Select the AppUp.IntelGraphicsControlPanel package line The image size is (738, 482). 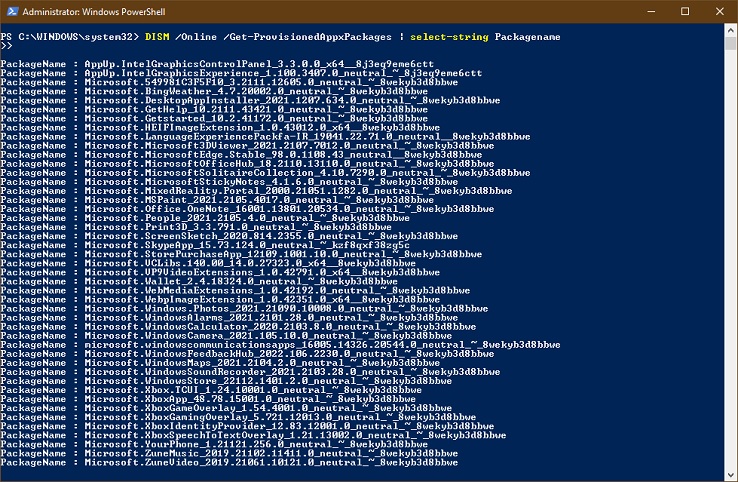217,64
